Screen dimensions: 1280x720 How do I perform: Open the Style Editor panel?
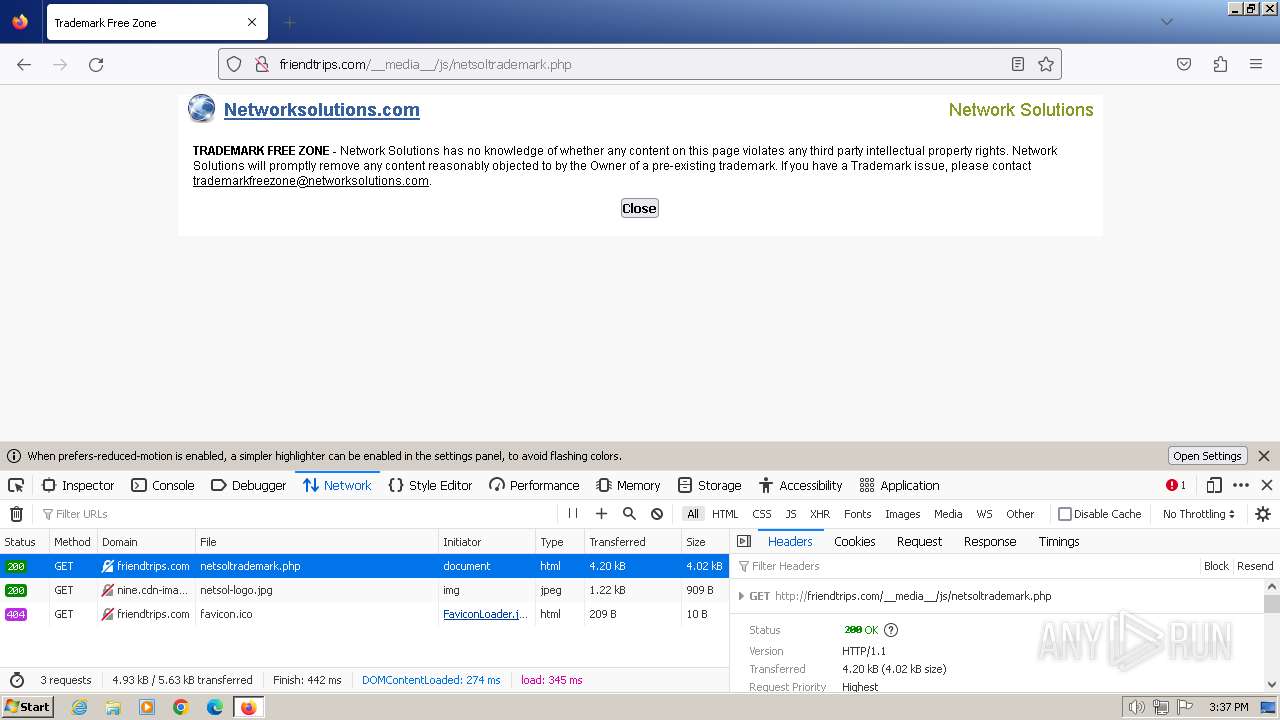click(x=430, y=485)
